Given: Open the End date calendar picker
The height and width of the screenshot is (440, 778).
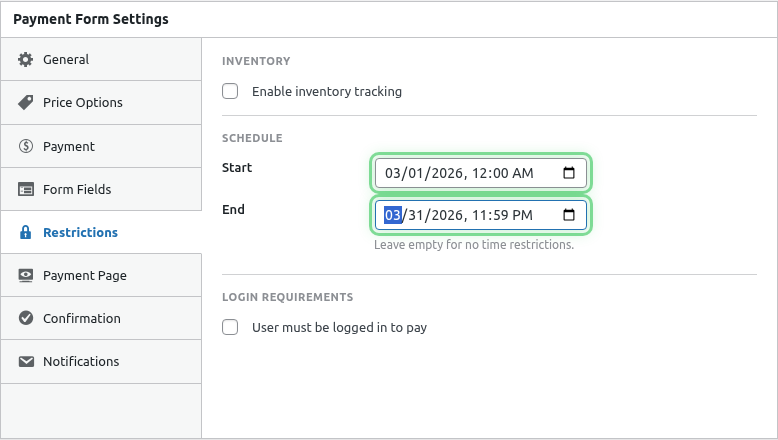Looking at the screenshot, I should click(568, 215).
